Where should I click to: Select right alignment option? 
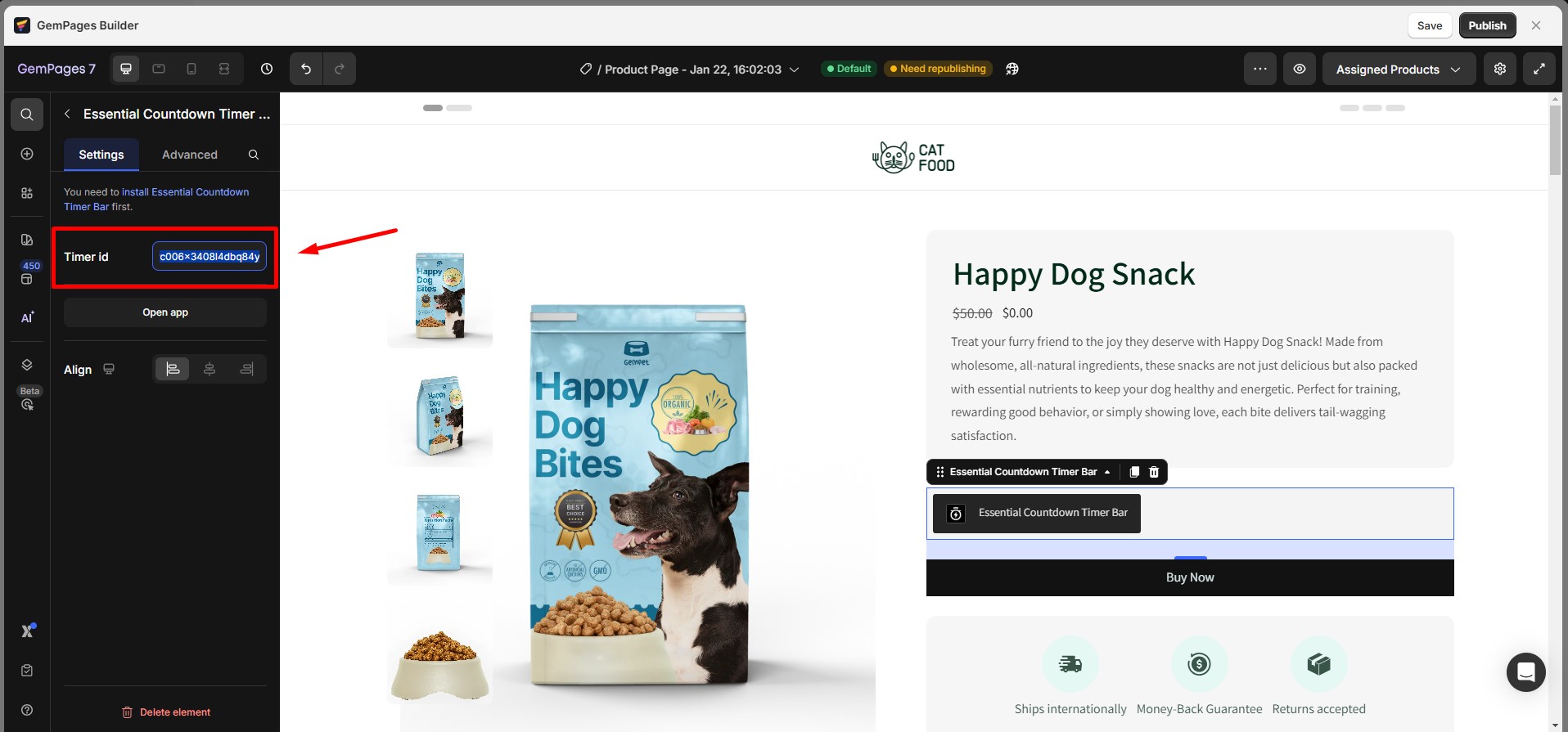[x=246, y=369]
